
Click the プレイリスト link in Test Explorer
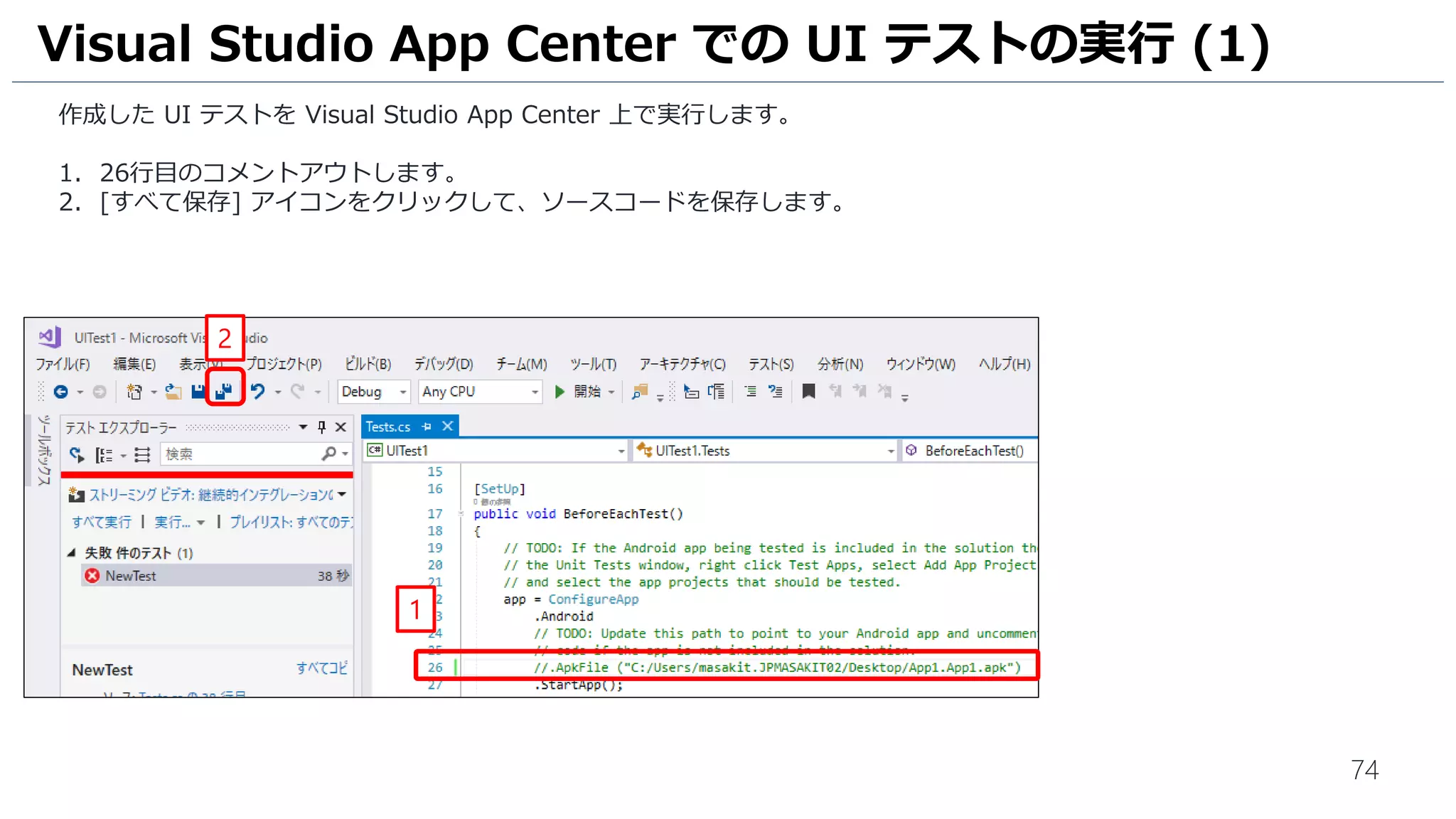[291, 523]
